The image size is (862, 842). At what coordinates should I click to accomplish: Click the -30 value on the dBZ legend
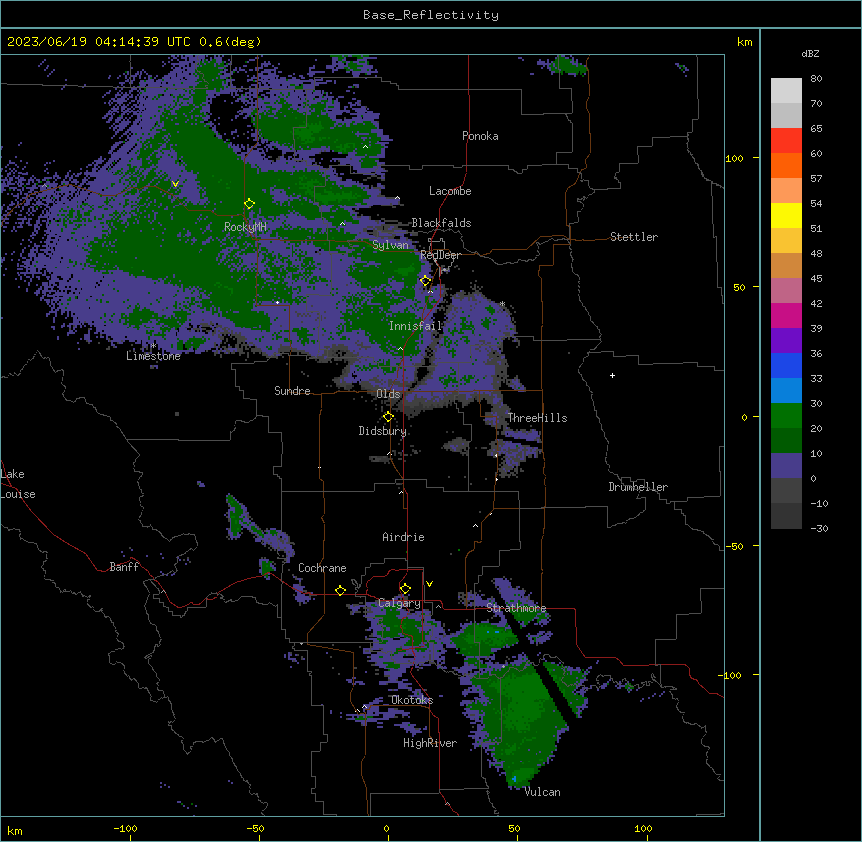click(x=819, y=528)
